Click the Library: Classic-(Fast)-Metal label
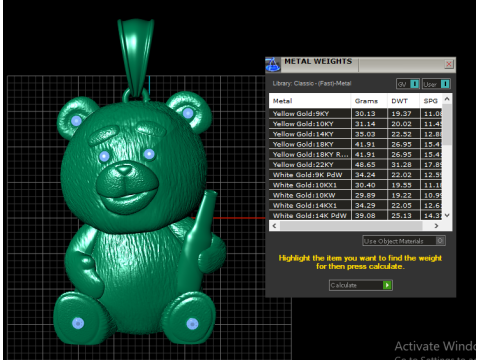 click(x=312, y=83)
